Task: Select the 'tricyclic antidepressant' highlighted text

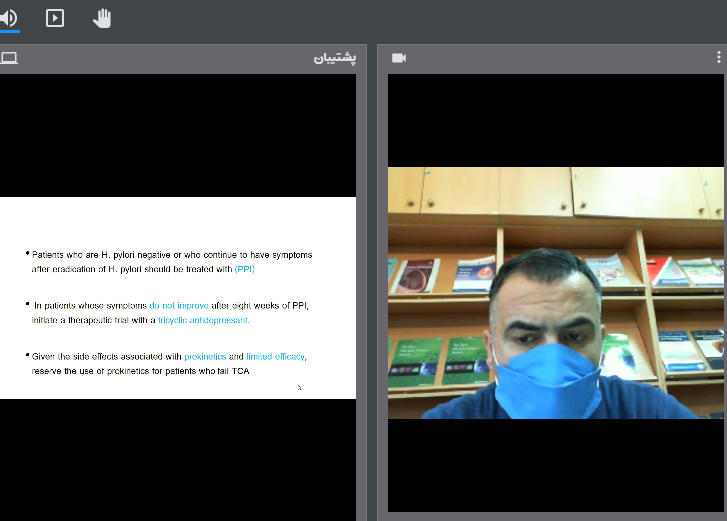Action: tap(203, 320)
